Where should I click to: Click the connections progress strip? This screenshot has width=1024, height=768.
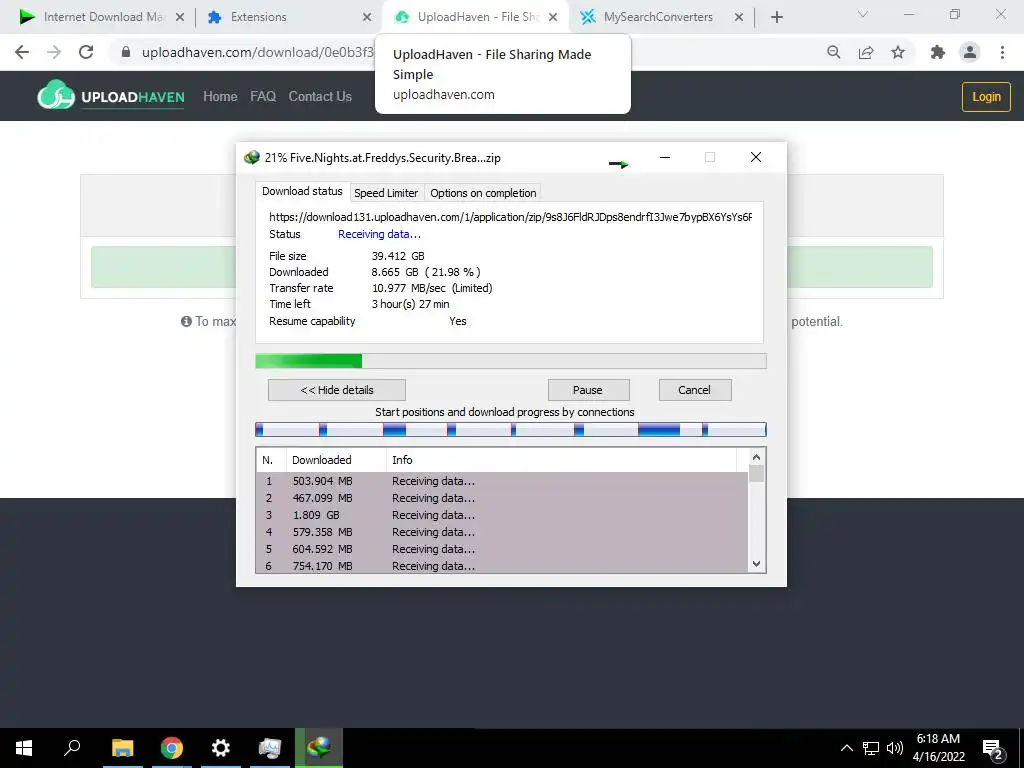pos(511,430)
